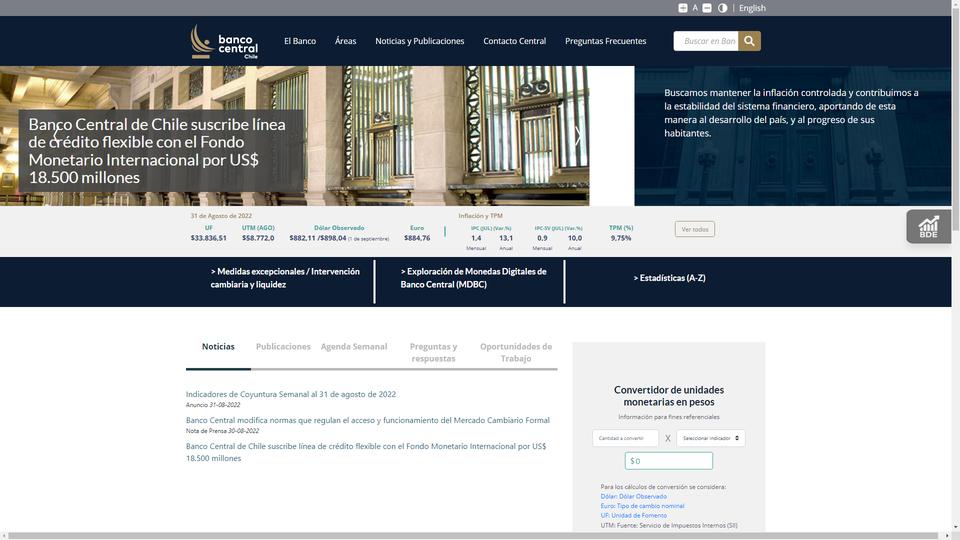Click the horizontal page scrollbar

tap(471, 536)
